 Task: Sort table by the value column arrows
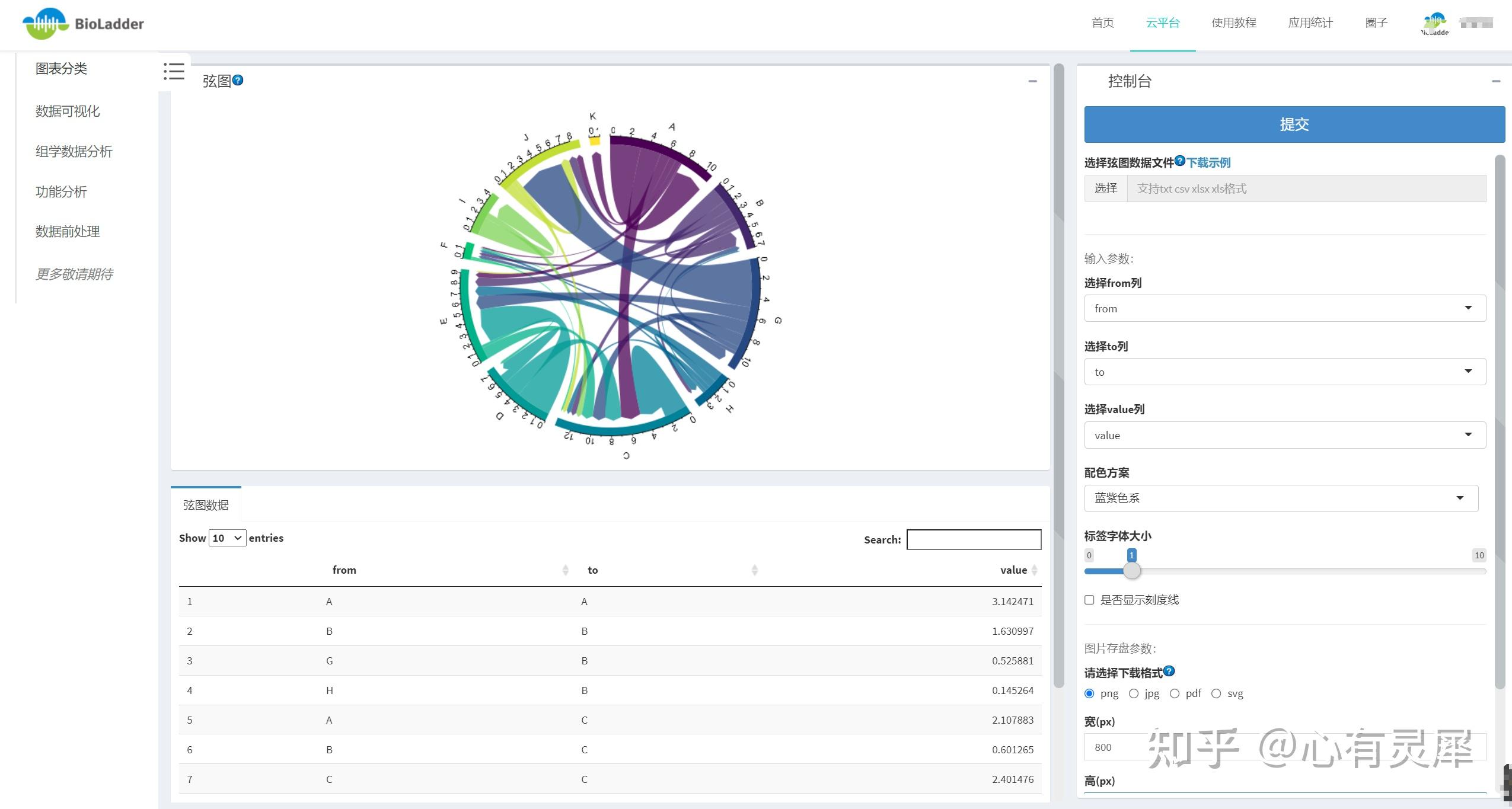coord(1034,570)
